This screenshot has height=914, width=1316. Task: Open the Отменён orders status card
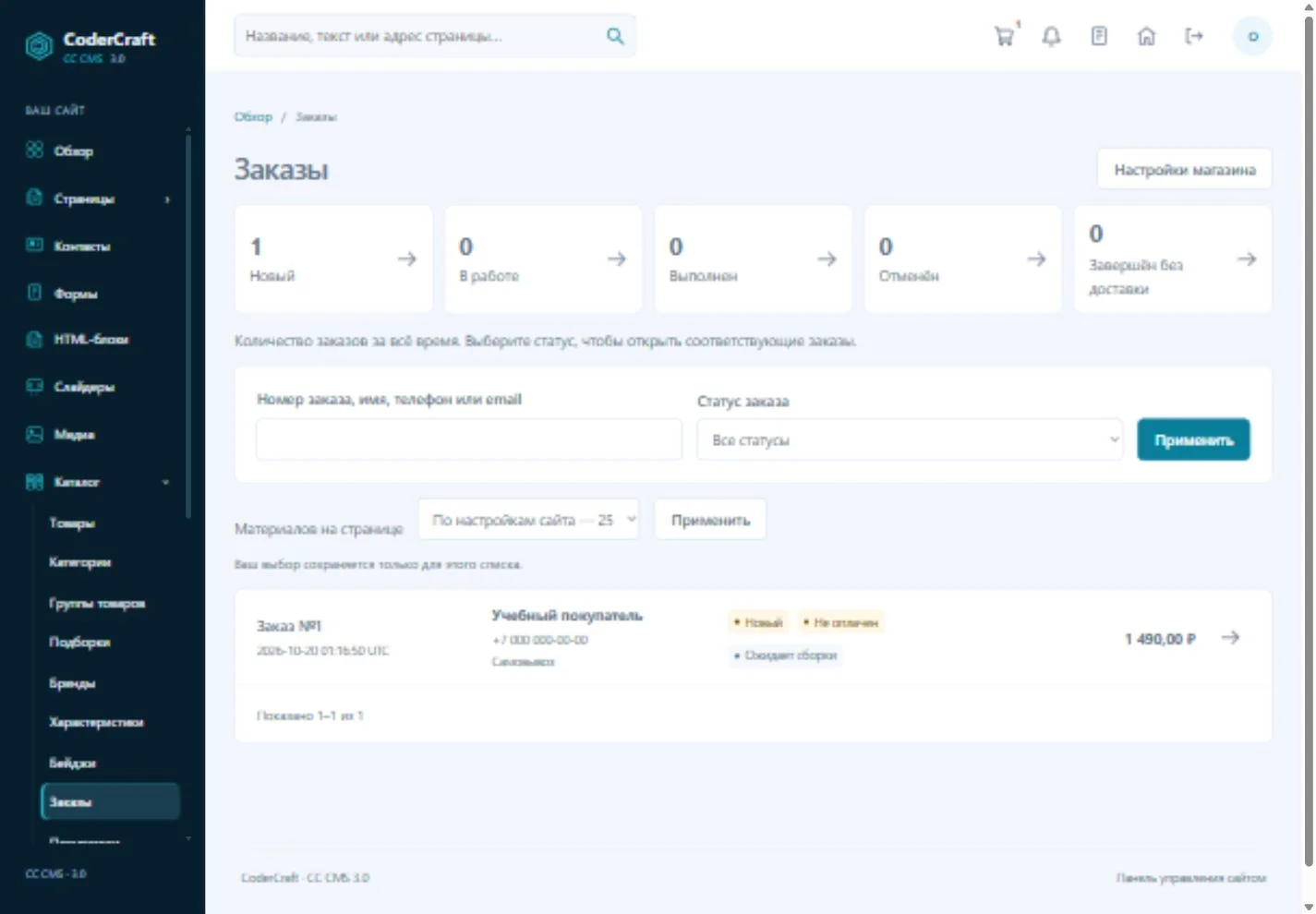coord(962,259)
